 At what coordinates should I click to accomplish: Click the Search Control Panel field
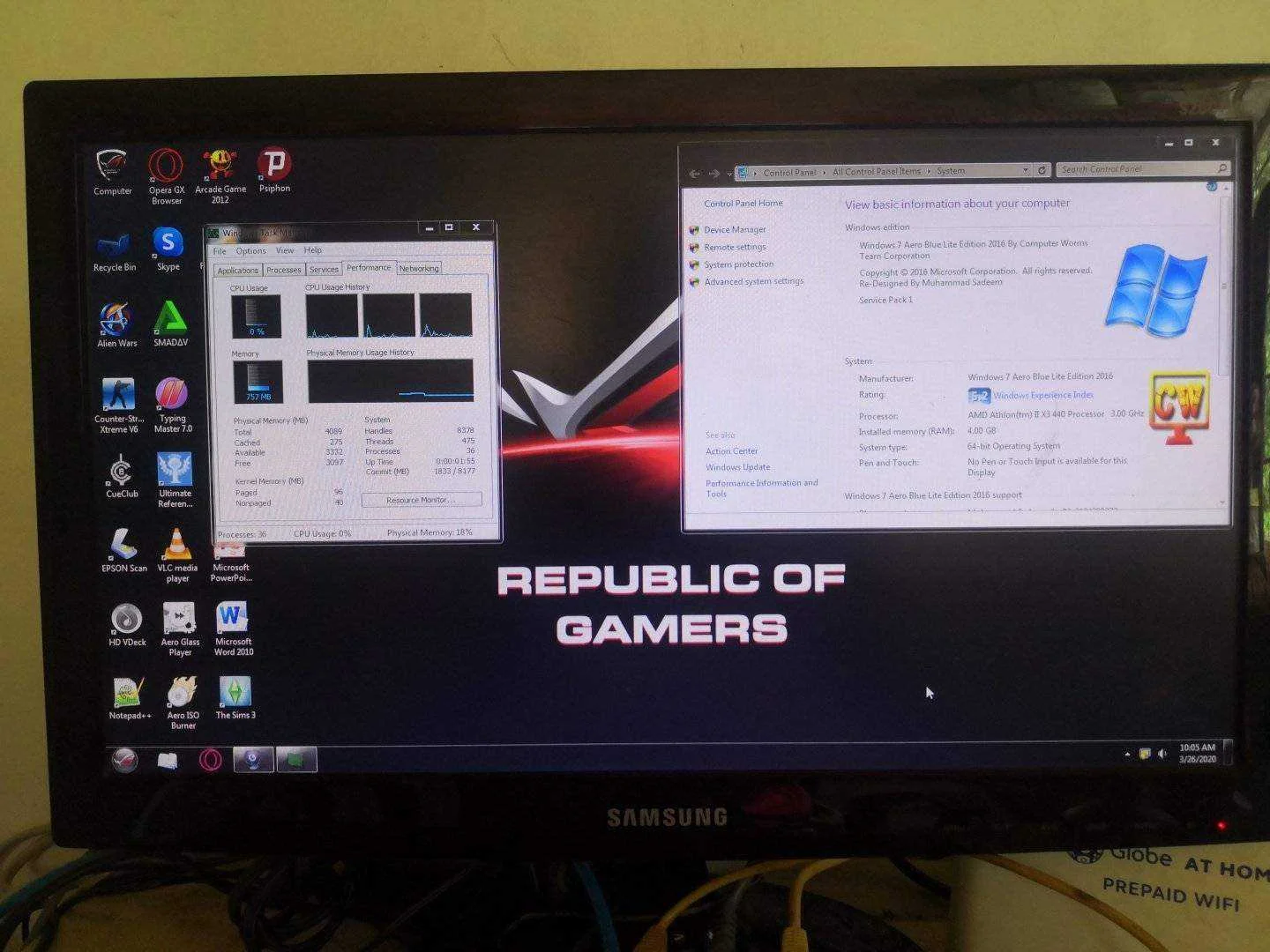(1143, 168)
